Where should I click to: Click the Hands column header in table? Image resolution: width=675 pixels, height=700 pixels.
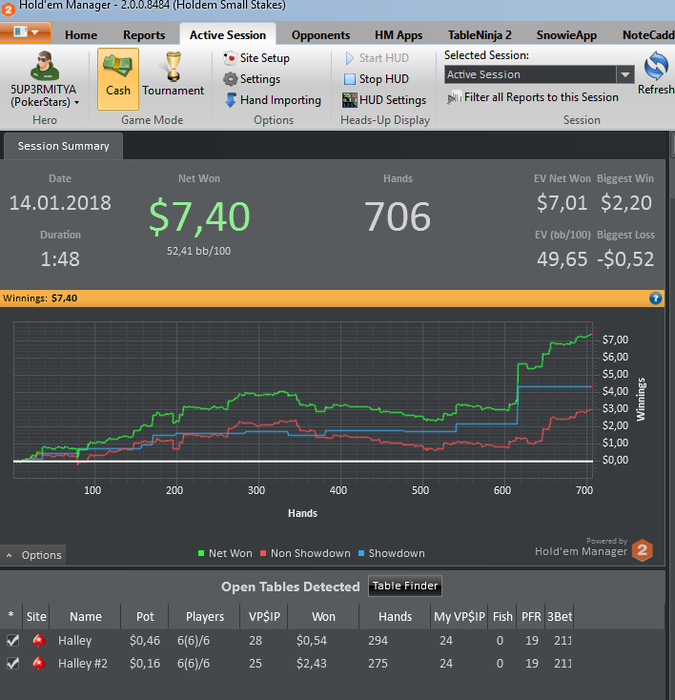(395, 617)
